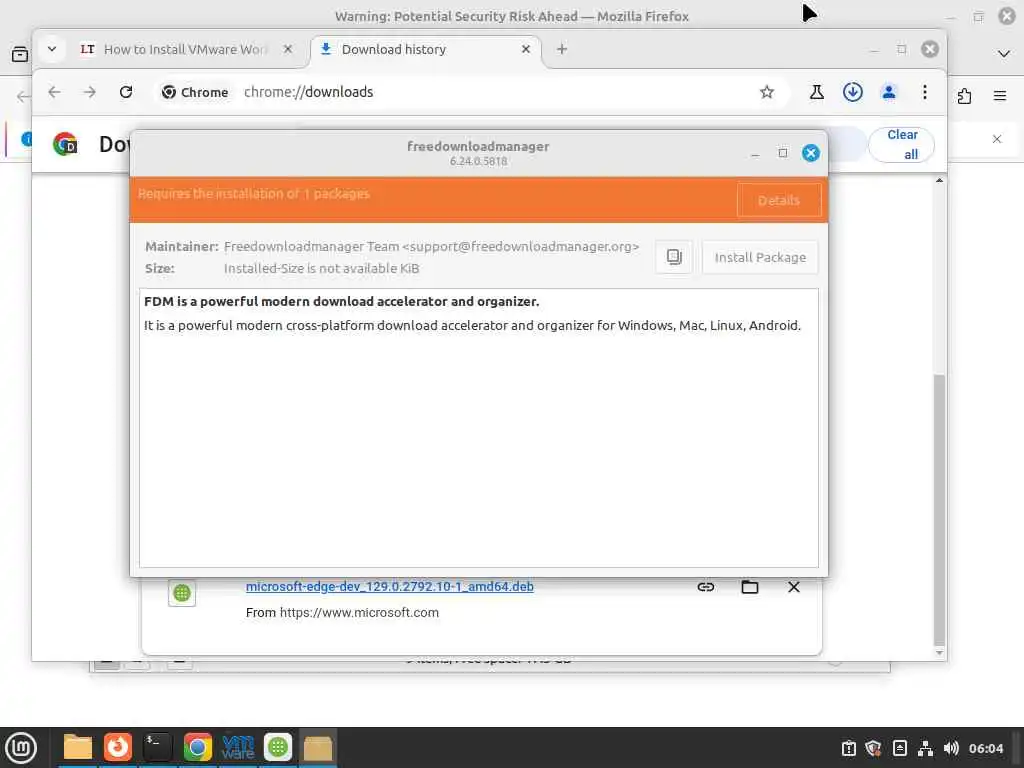The width and height of the screenshot is (1024, 768).
Task: Show the Edge deb file in folder
Action: (750, 586)
